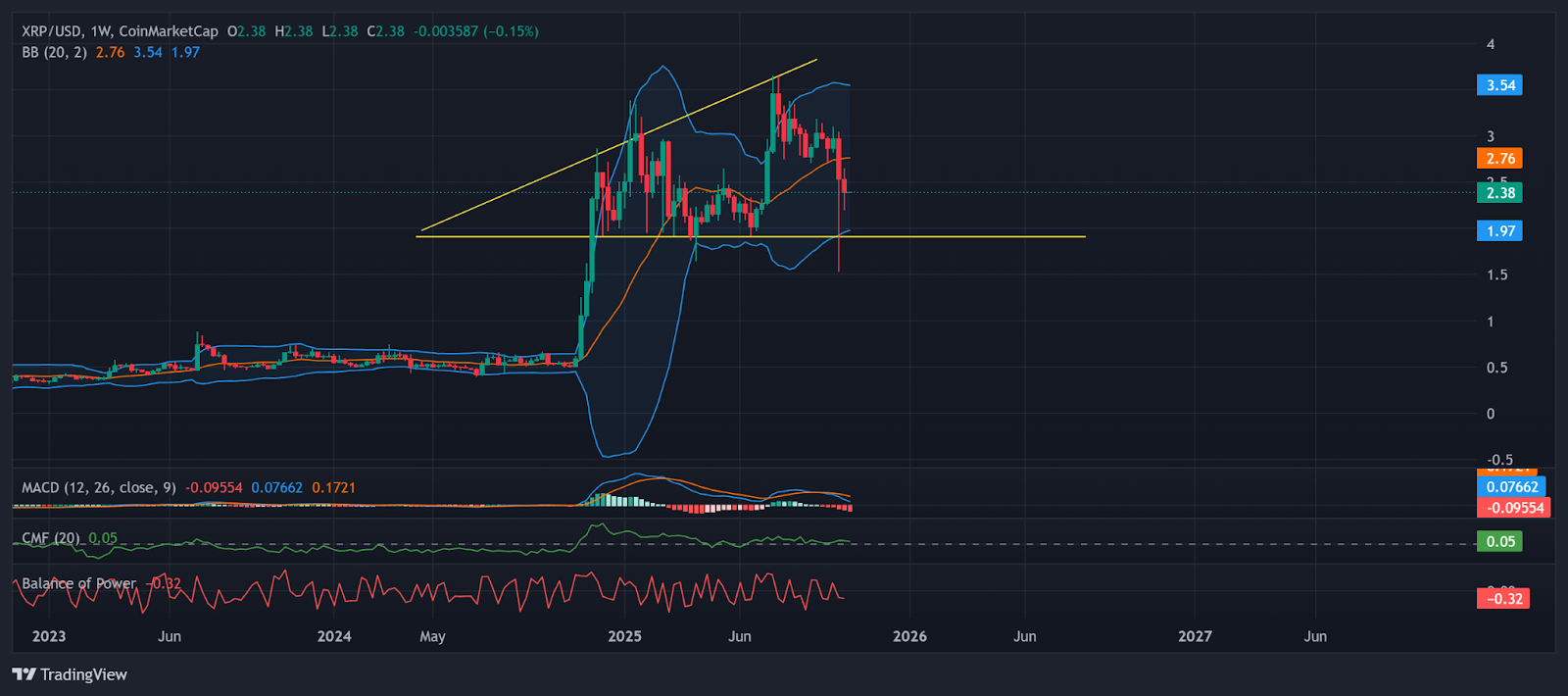Click the TradingView logo

pyautogui.click(x=70, y=674)
